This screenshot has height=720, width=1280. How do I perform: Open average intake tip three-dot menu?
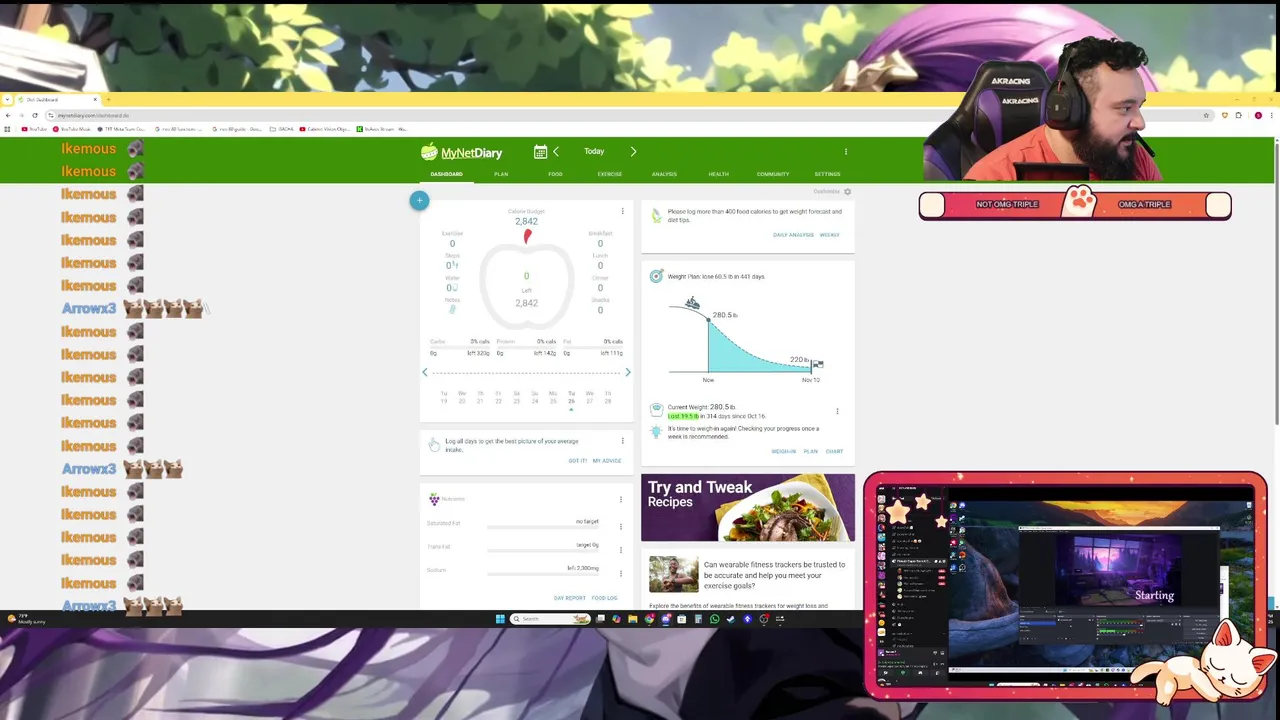[622, 441]
